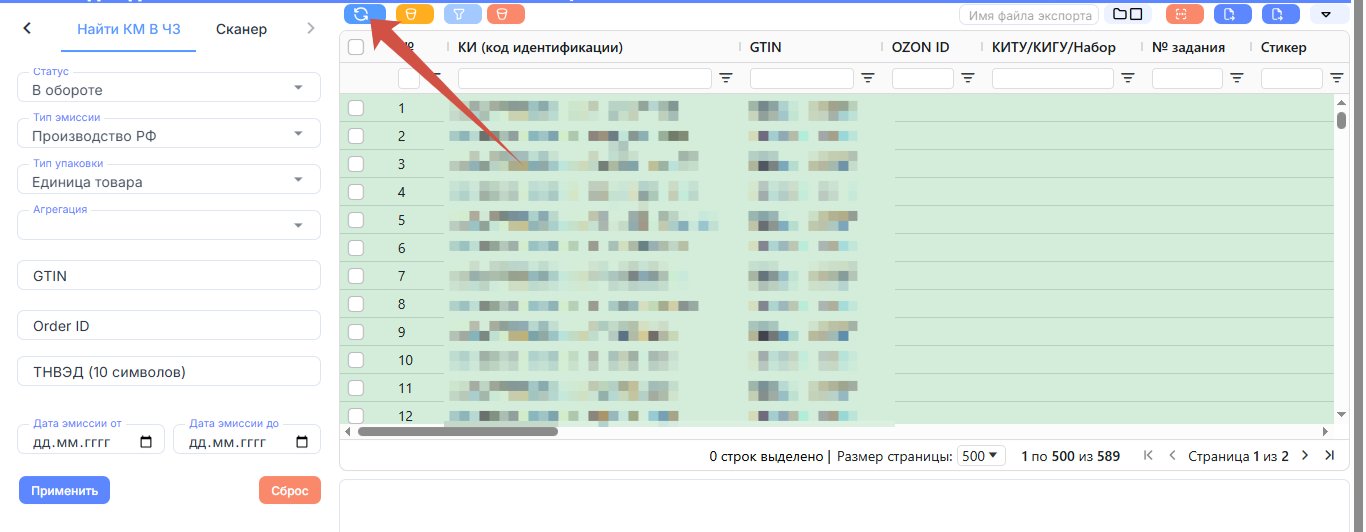Select the Найти КМ в ЧЗ tab

(129, 29)
